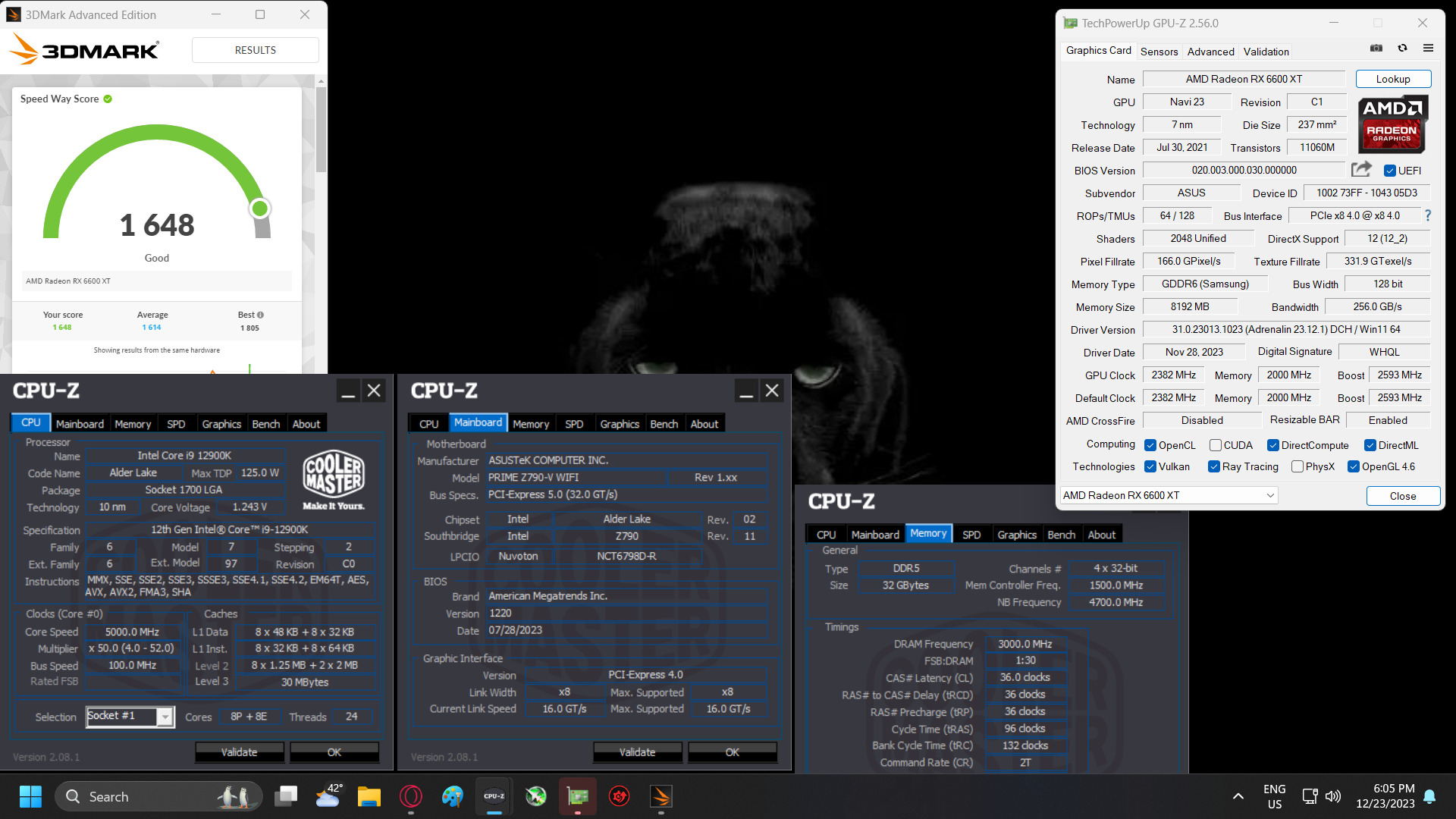The image size is (1456, 819).
Task: Toggle the DirectML checkbox
Action: (x=1370, y=445)
